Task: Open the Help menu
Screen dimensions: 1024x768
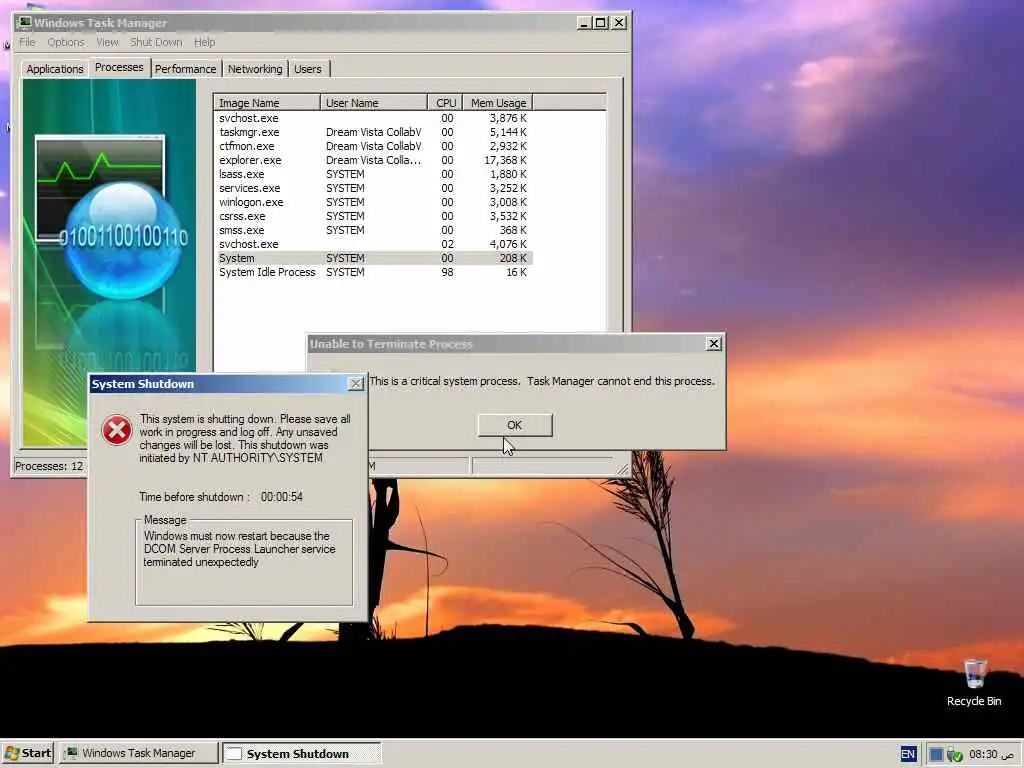Action: [204, 42]
